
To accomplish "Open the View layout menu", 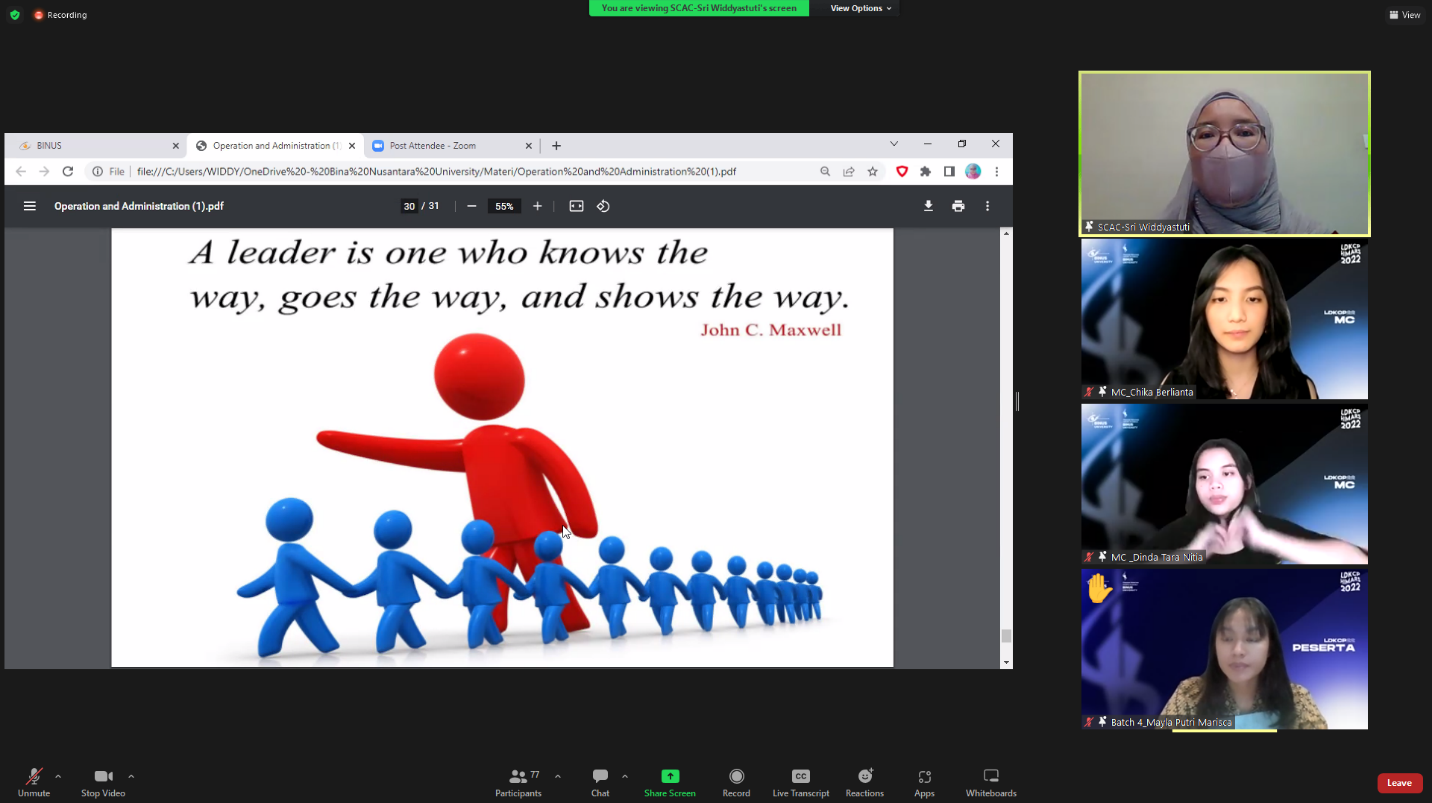I will click(x=1405, y=15).
